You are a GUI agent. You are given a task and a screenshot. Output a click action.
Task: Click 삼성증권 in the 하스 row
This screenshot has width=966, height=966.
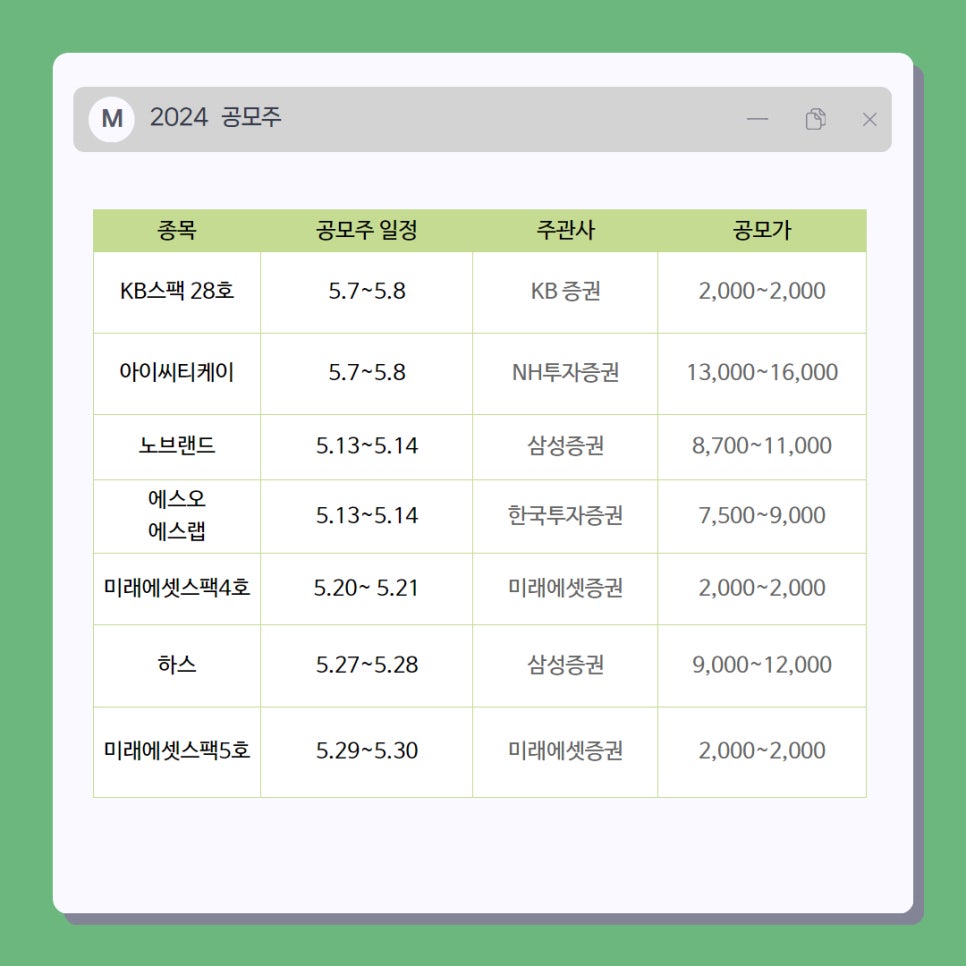point(565,665)
